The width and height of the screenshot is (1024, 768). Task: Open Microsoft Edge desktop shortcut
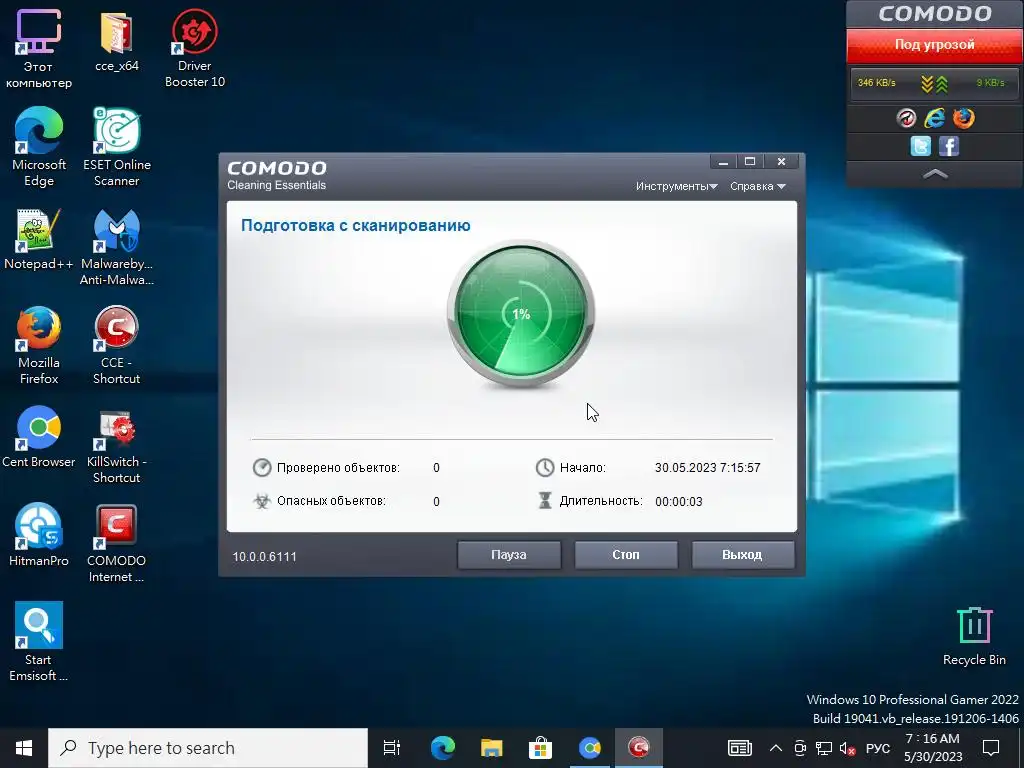(39, 147)
